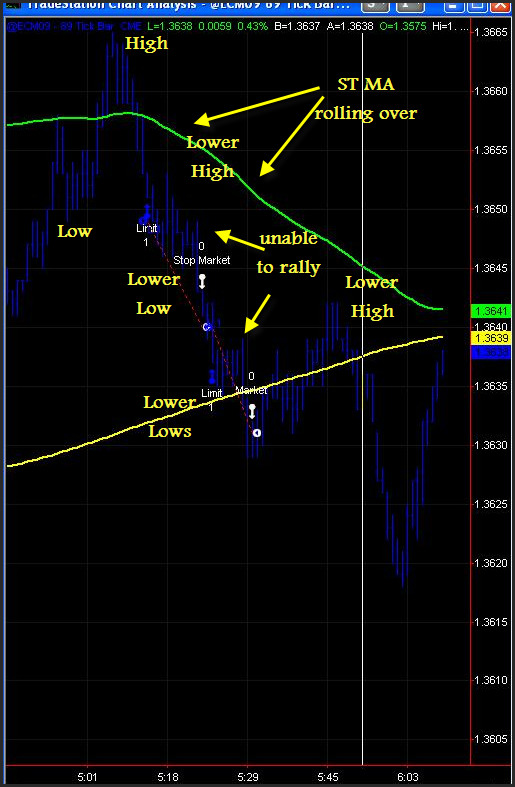This screenshot has height=787, width=515.
Task: Select the white Market order arrow marker
Action: [252, 412]
